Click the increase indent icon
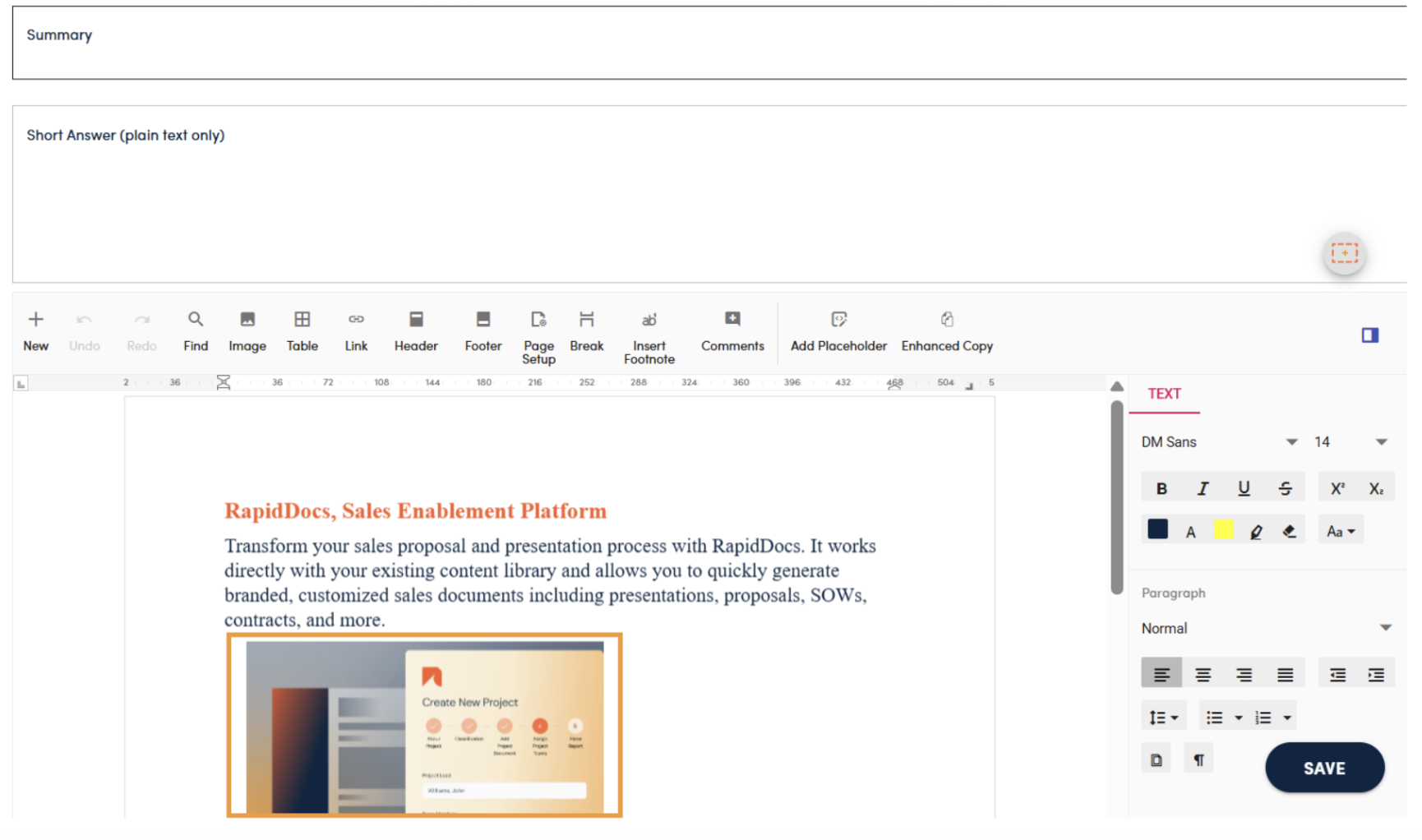Image resolution: width=1422 pixels, height=840 pixels. tap(1376, 674)
